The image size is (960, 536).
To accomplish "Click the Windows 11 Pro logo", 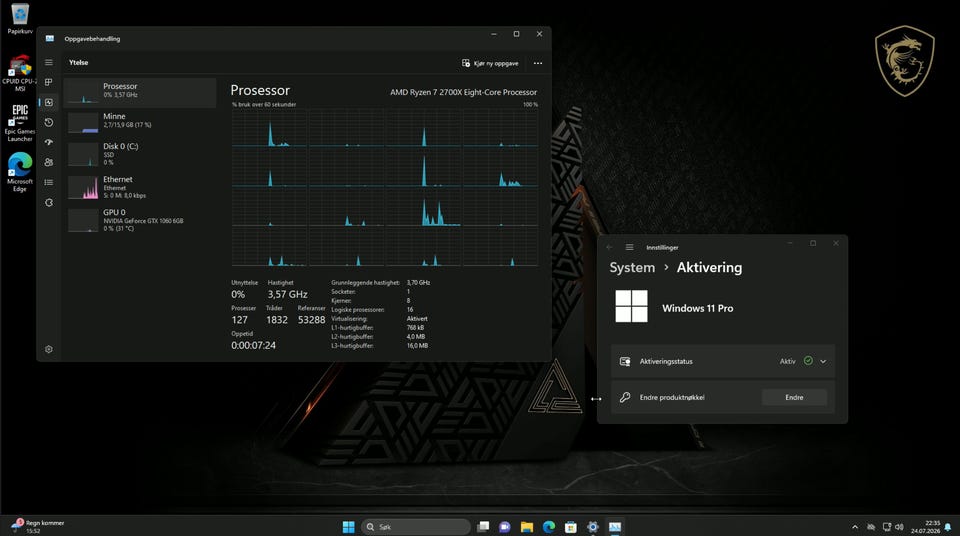I will pyautogui.click(x=631, y=306).
